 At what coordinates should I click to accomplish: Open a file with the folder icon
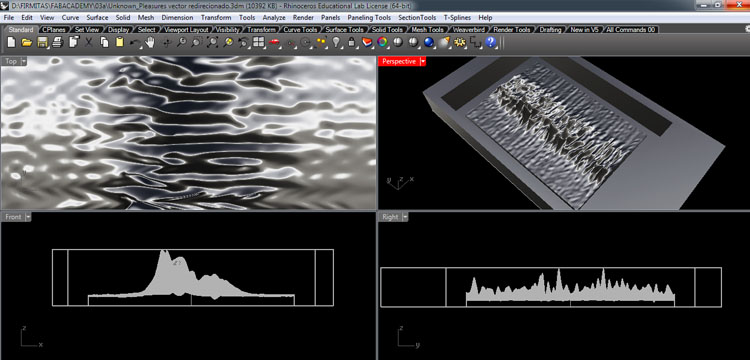pyautogui.click(x=27, y=43)
